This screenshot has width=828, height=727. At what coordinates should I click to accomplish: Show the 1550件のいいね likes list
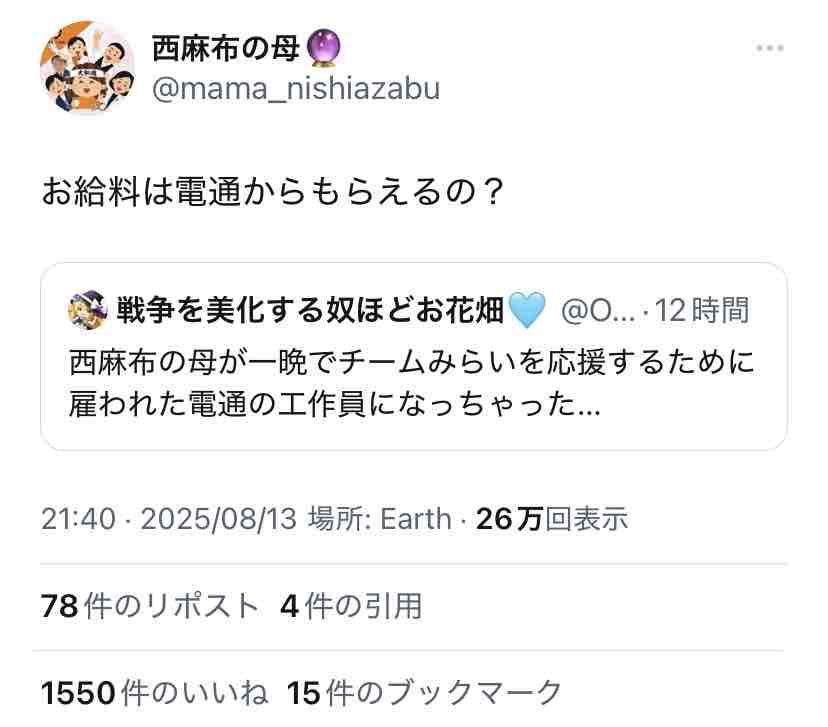(155, 692)
